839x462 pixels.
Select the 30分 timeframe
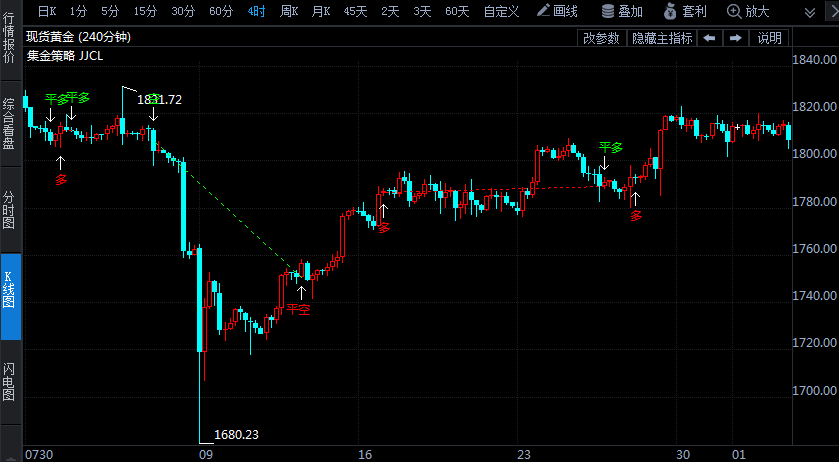pyautogui.click(x=183, y=11)
